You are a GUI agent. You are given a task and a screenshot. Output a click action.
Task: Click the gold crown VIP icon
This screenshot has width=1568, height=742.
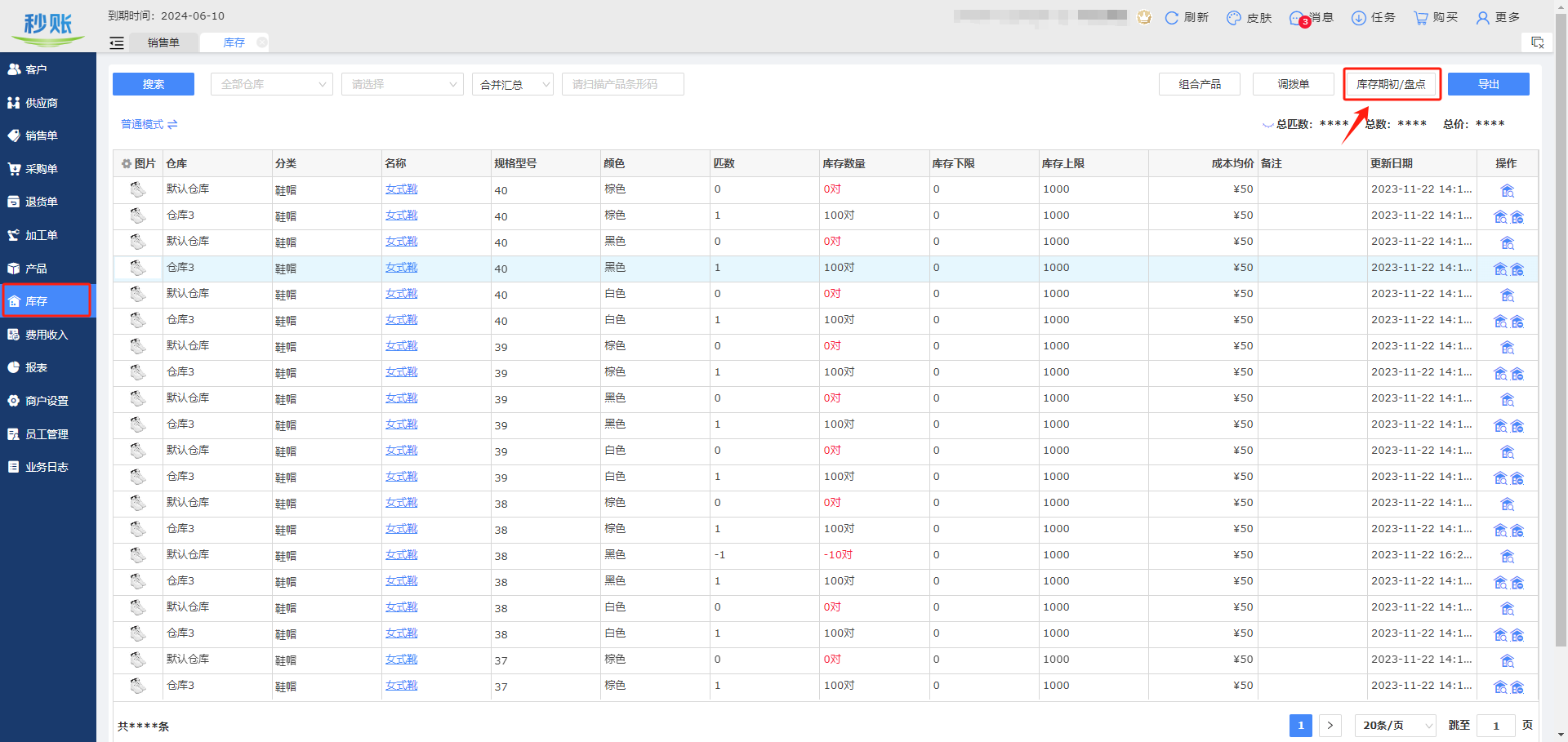(x=1144, y=17)
